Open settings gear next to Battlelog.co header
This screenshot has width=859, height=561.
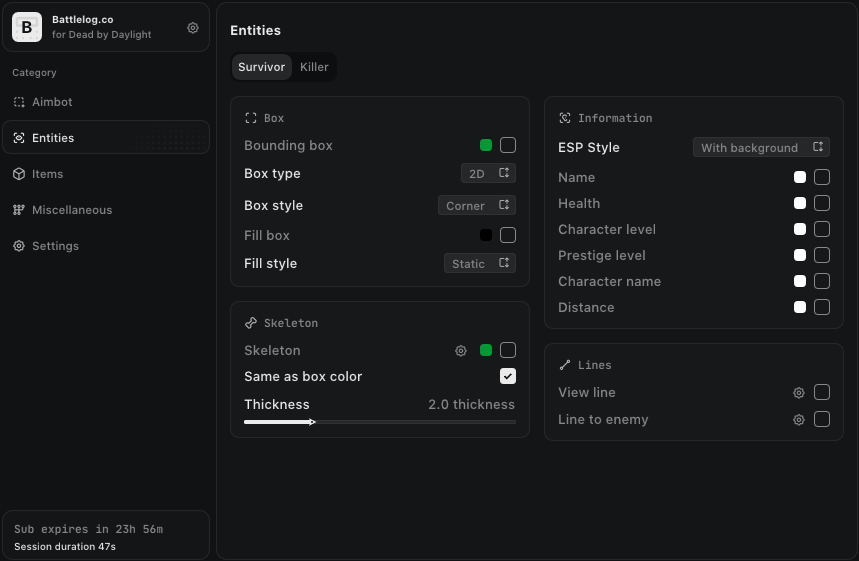[x=193, y=27]
